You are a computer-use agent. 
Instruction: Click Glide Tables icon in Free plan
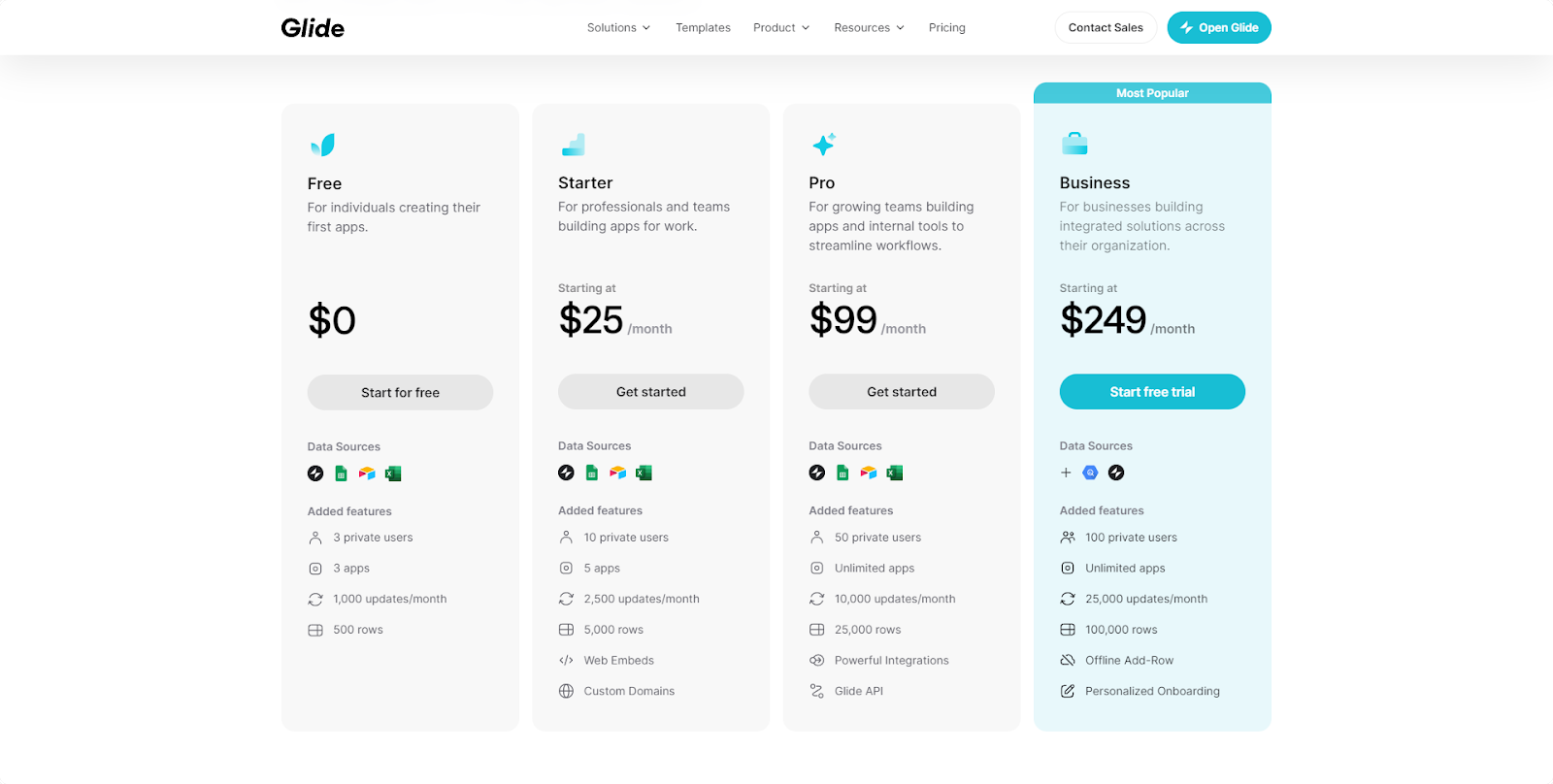click(x=315, y=474)
